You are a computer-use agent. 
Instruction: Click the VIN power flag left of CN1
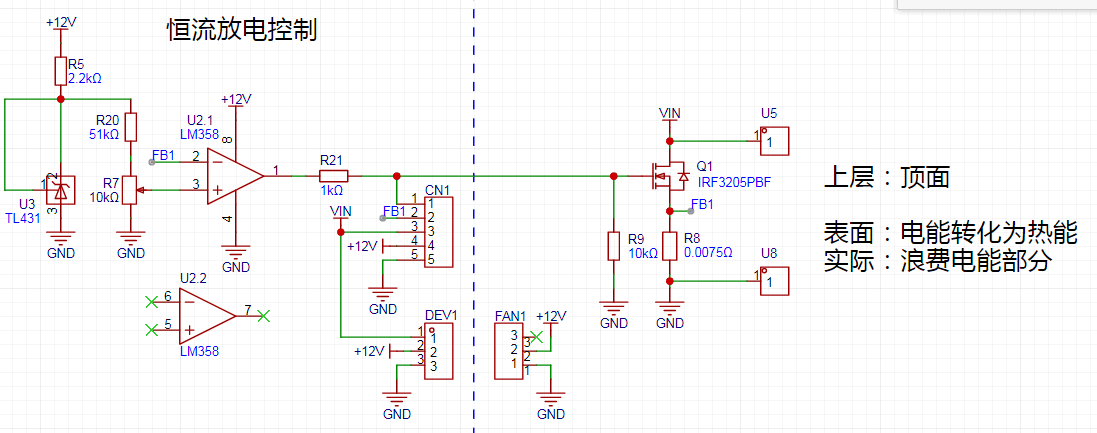pyautogui.click(x=341, y=213)
